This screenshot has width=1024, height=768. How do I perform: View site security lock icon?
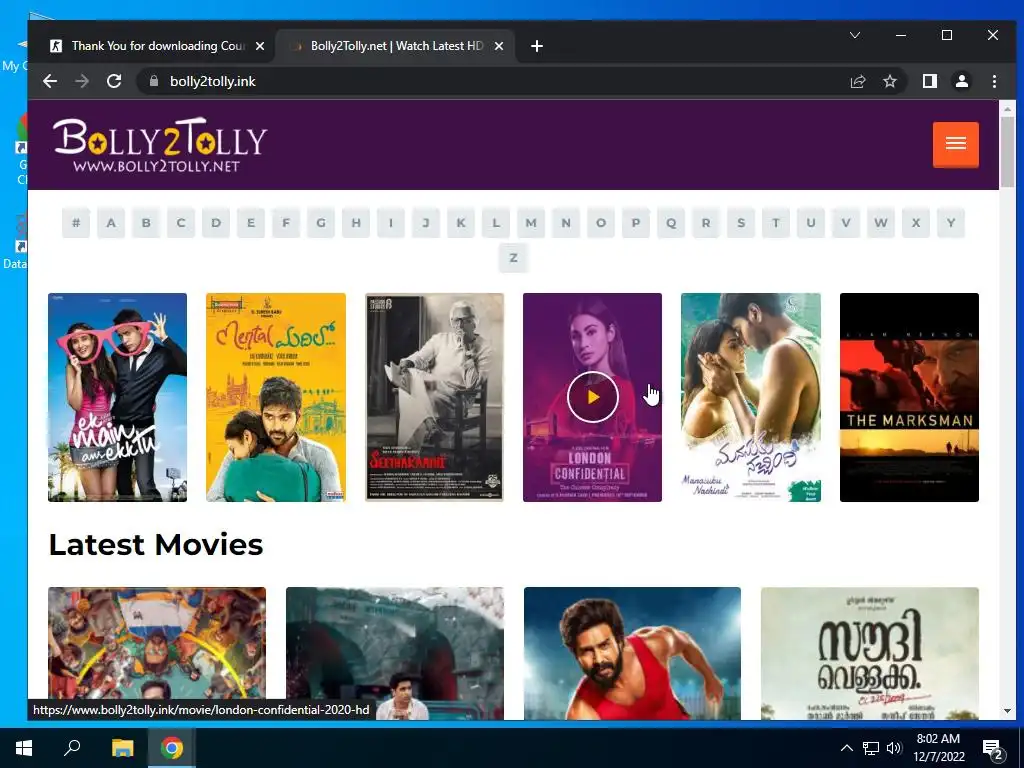click(x=154, y=81)
